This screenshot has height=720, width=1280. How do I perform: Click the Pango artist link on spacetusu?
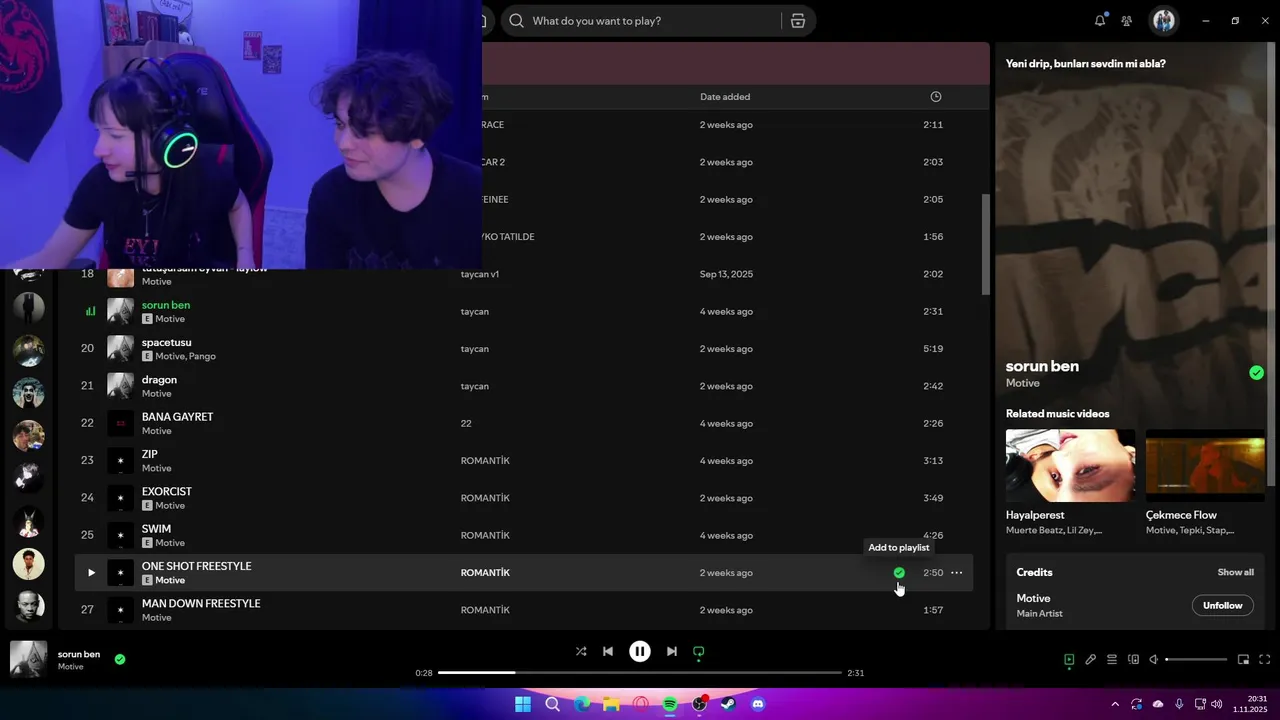pyautogui.click(x=202, y=356)
